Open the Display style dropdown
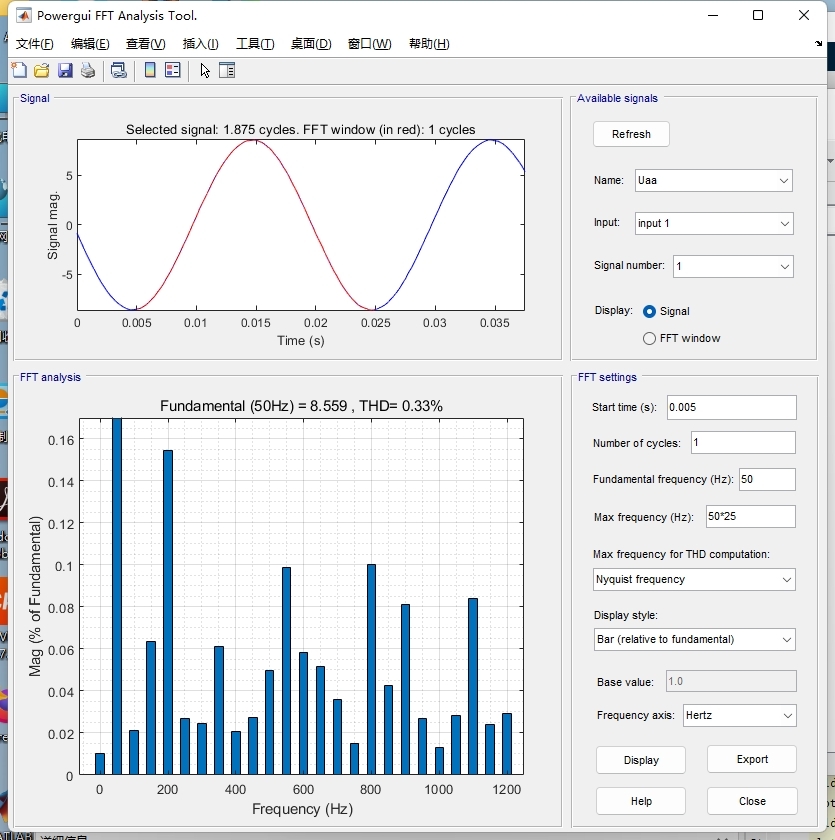The width and height of the screenshot is (835, 840). pos(694,640)
